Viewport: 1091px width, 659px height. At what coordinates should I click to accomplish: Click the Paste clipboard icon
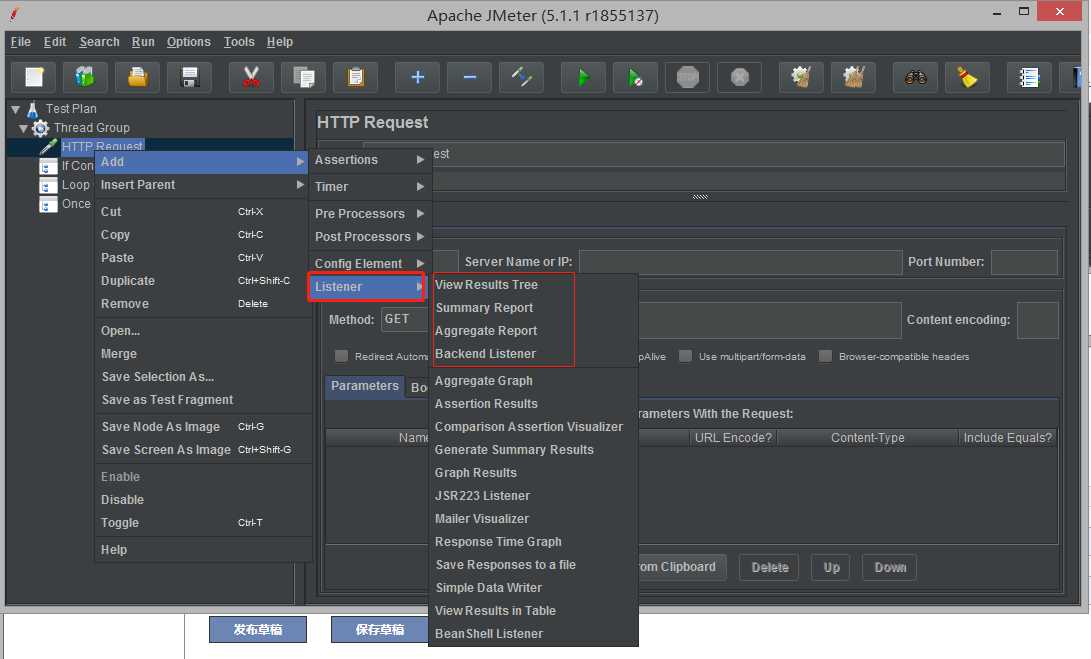coord(356,77)
